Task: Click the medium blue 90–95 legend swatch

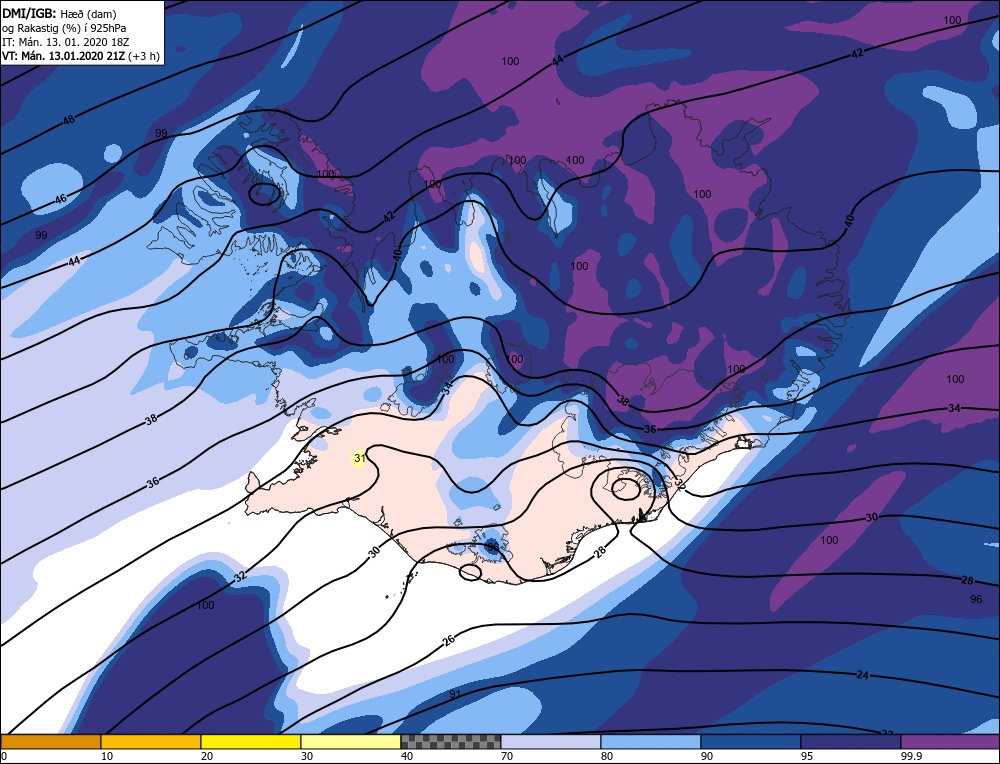Action: [x=751, y=741]
